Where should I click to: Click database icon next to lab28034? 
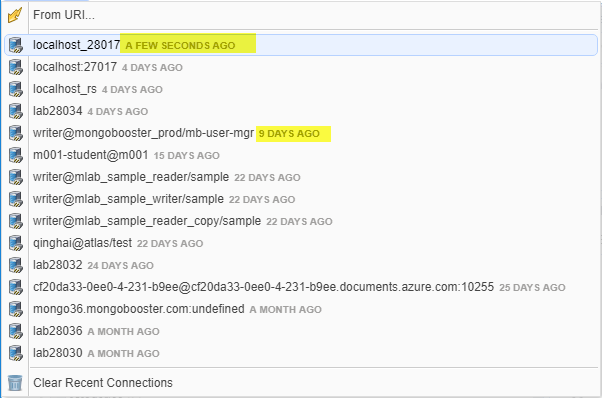coord(16,111)
